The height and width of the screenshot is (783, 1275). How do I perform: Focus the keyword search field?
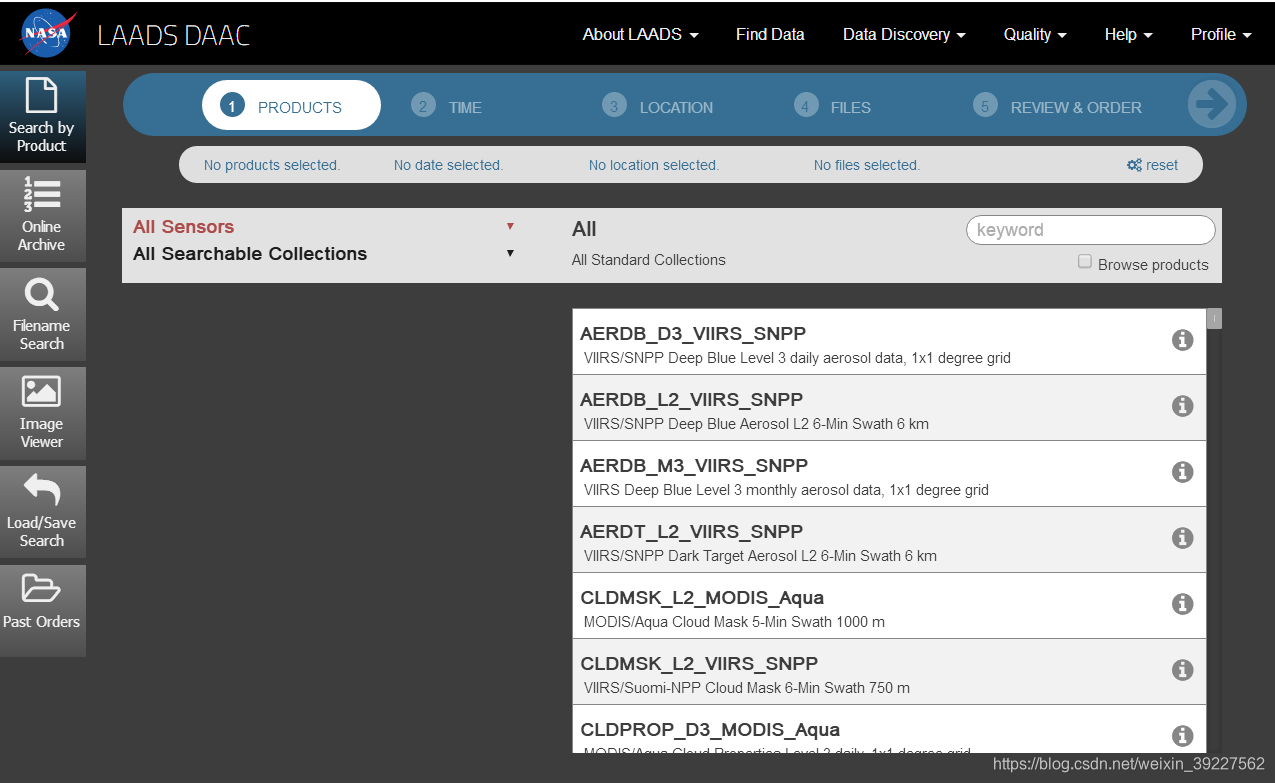point(1090,230)
